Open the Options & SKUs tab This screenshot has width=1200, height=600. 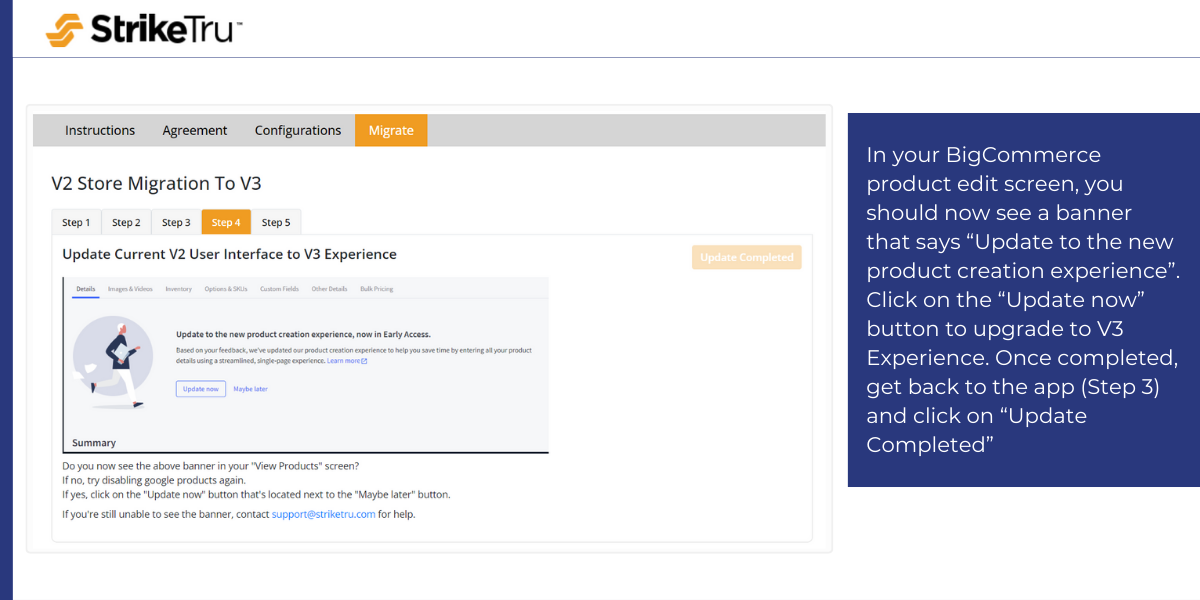point(225,289)
